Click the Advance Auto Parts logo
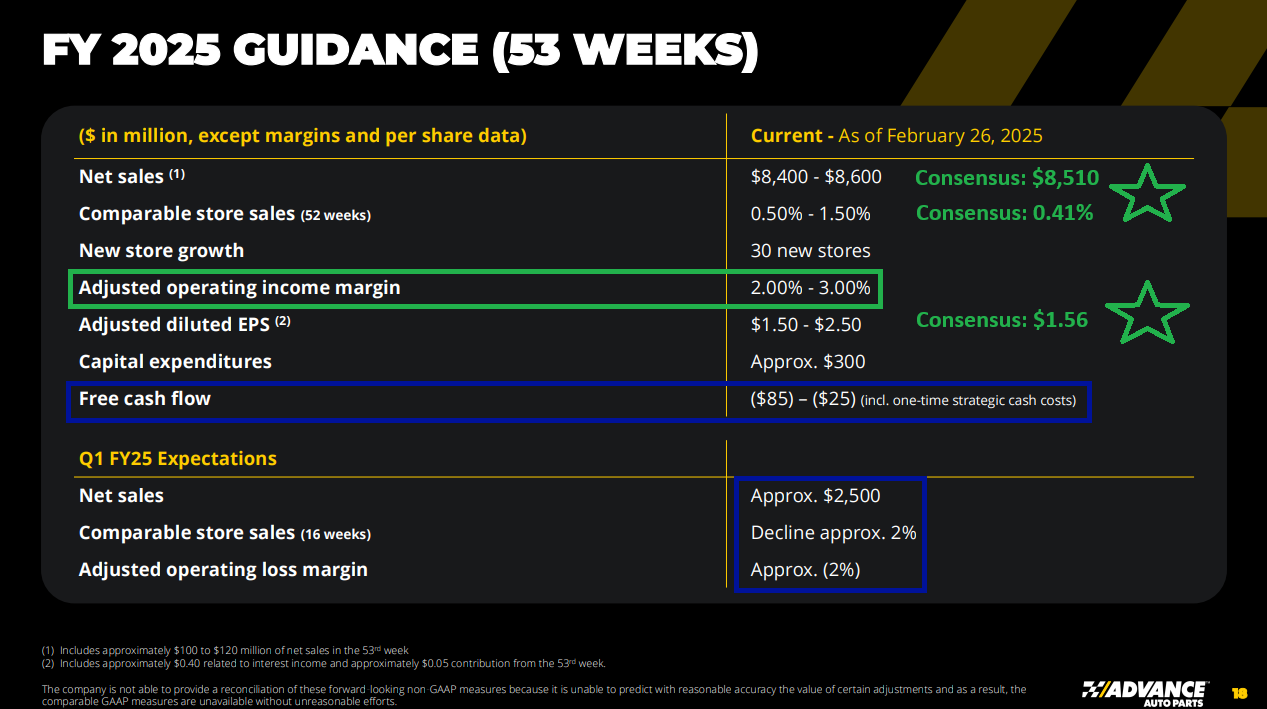Viewport: 1267px width, 709px height. [1145, 693]
